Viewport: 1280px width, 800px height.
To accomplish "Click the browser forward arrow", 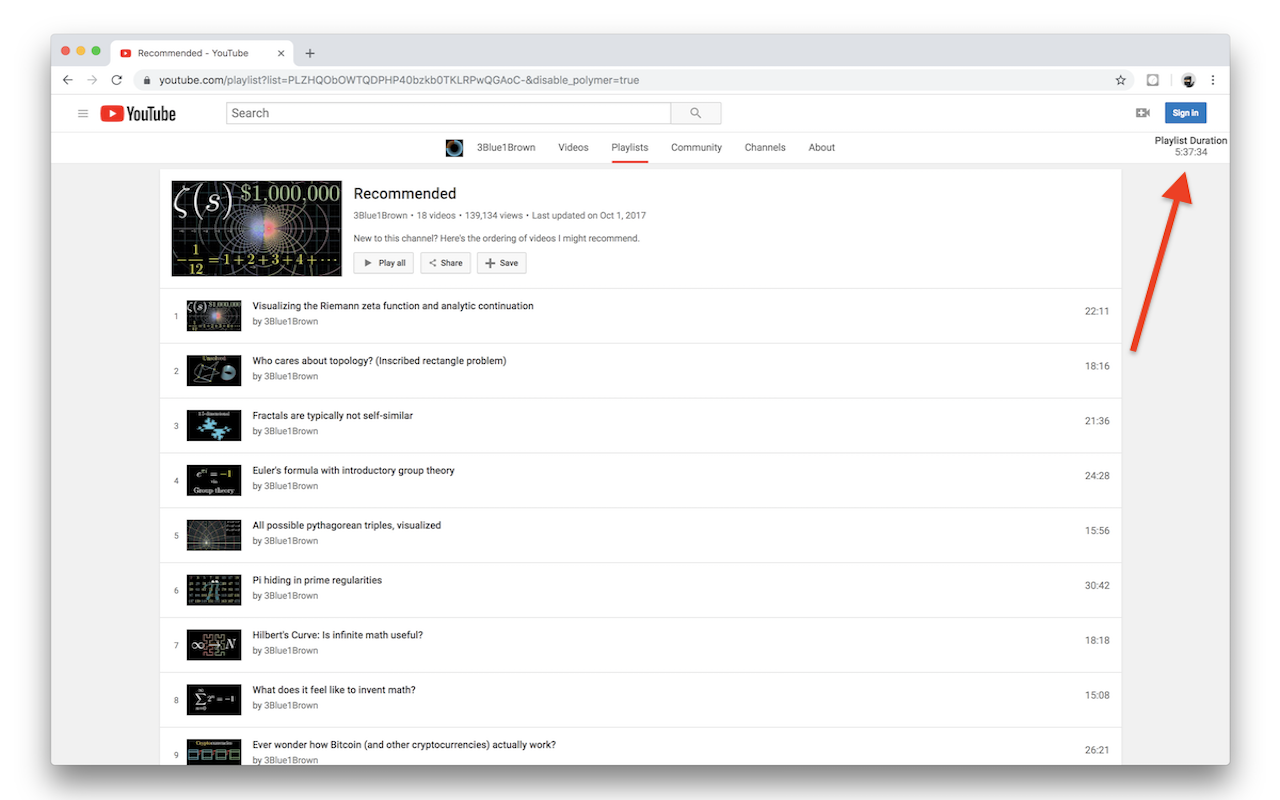I will (x=92, y=80).
